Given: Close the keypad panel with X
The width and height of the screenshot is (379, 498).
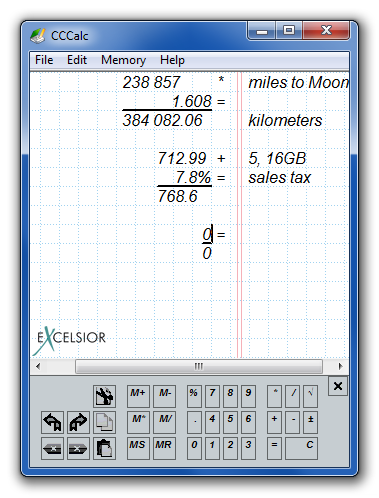Looking at the screenshot, I should (x=338, y=386).
